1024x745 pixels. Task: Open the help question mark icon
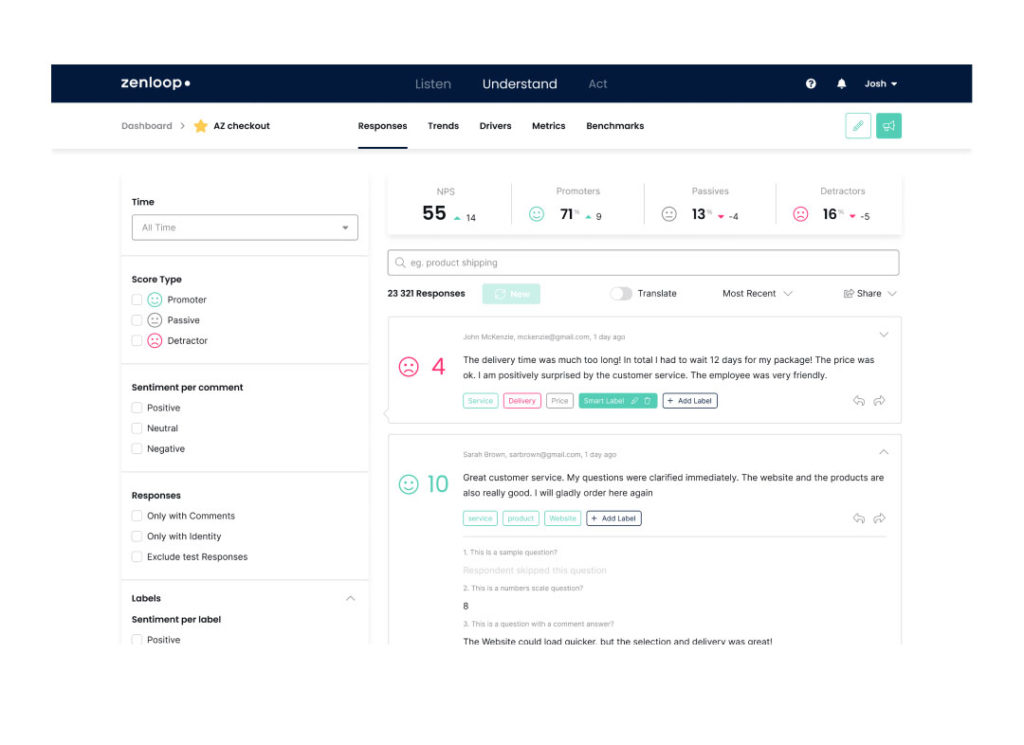tap(810, 84)
